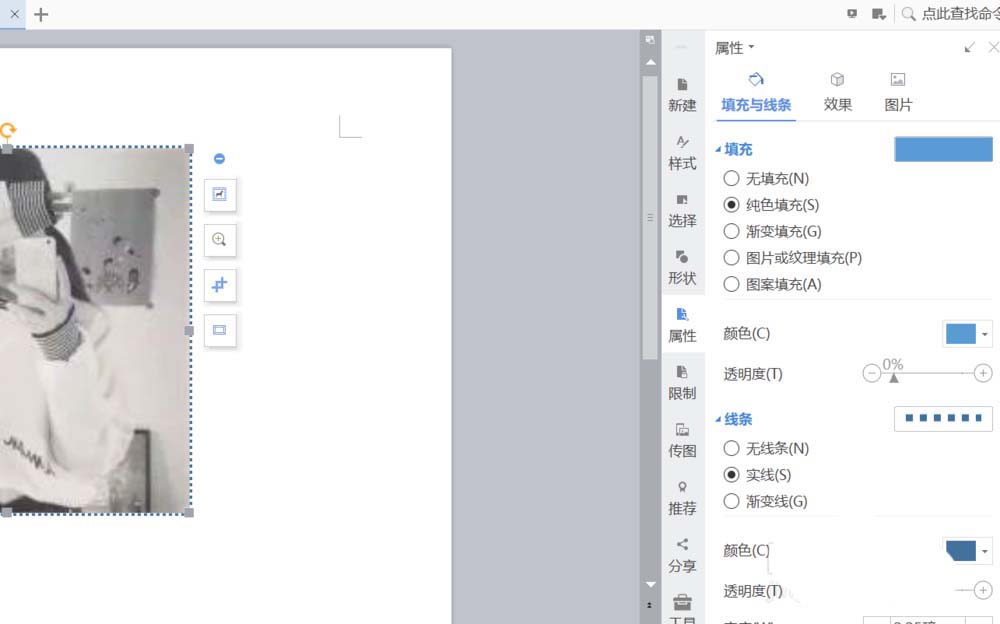Switch line style to 渐变线
Screen dimensions: 1000x624
731,501
